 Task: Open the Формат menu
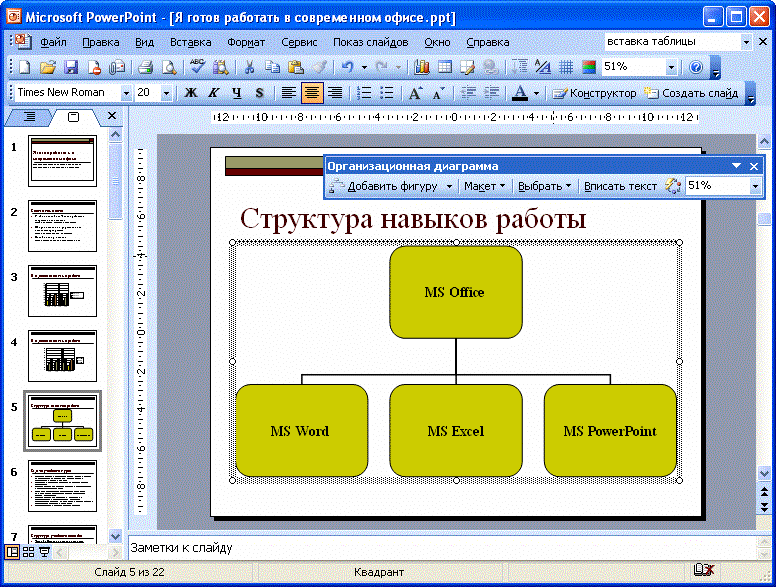click(246, 43)
